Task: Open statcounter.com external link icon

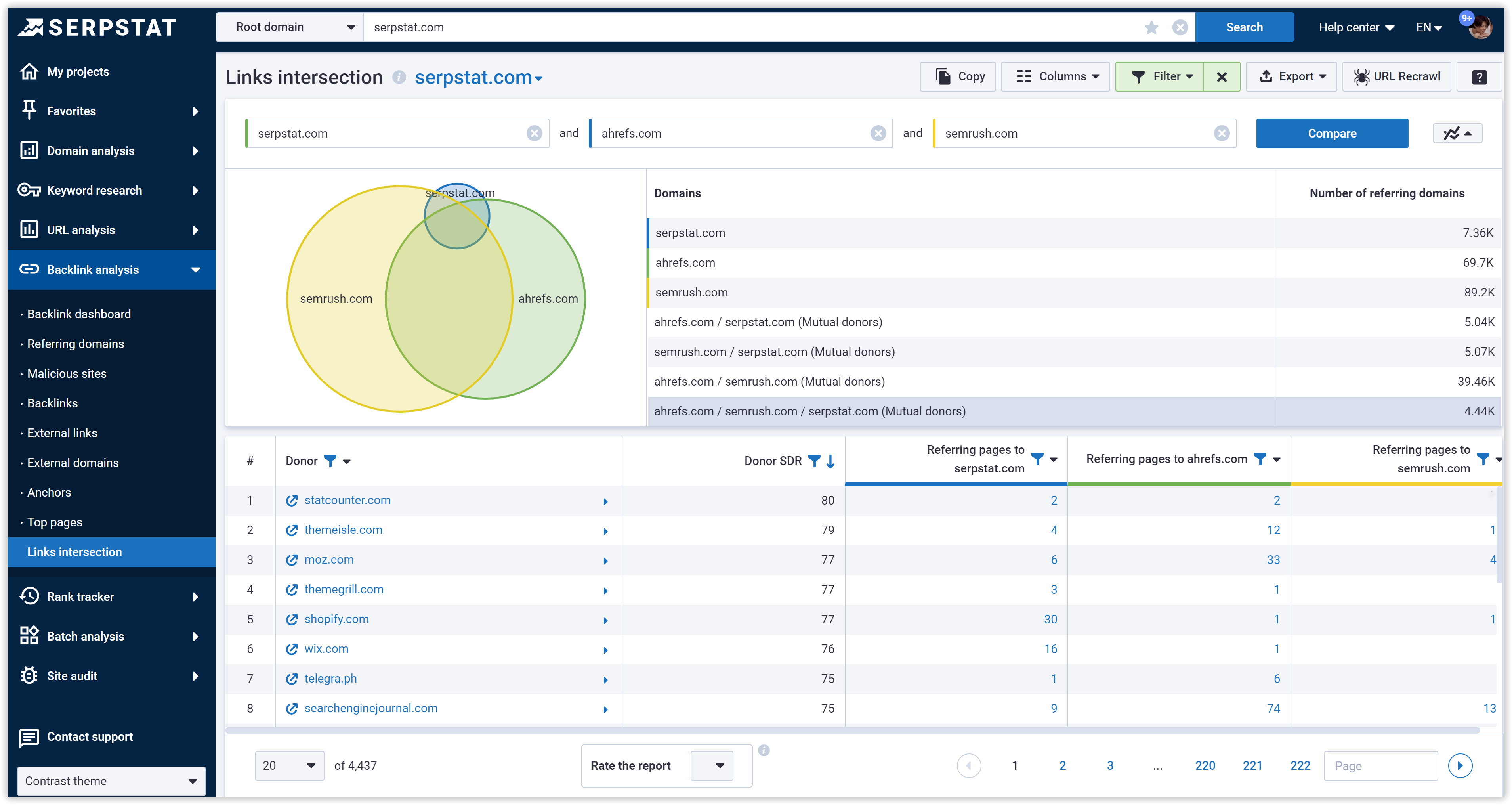Action: [292, 501]
